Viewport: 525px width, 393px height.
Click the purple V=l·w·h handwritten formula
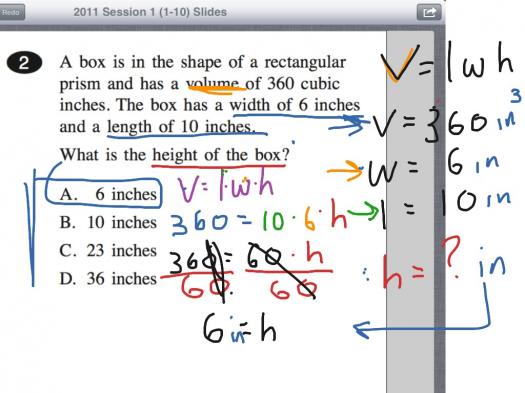tap(225, 186)
